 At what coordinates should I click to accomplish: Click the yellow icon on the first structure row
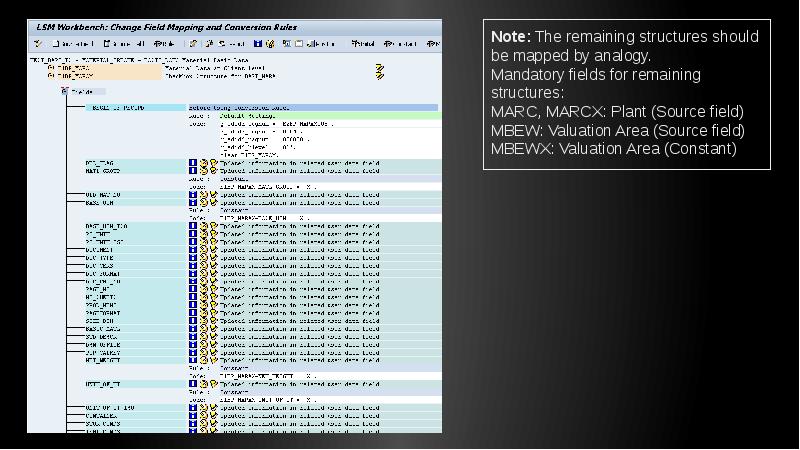point(379,69)
